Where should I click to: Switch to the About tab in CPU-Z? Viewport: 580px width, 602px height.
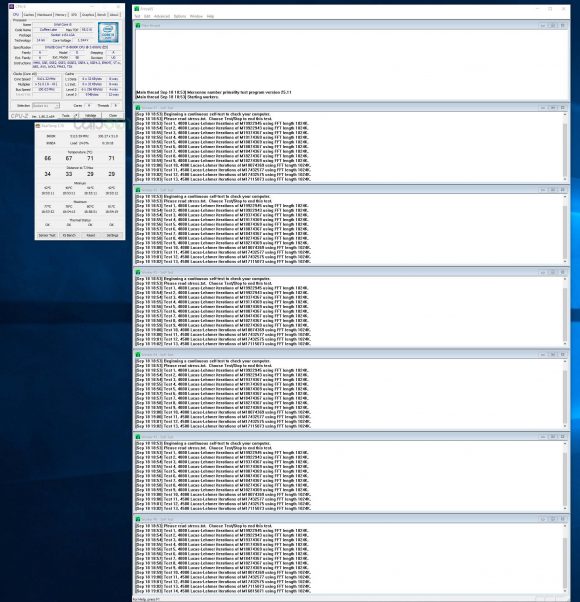tap(114, 15)
